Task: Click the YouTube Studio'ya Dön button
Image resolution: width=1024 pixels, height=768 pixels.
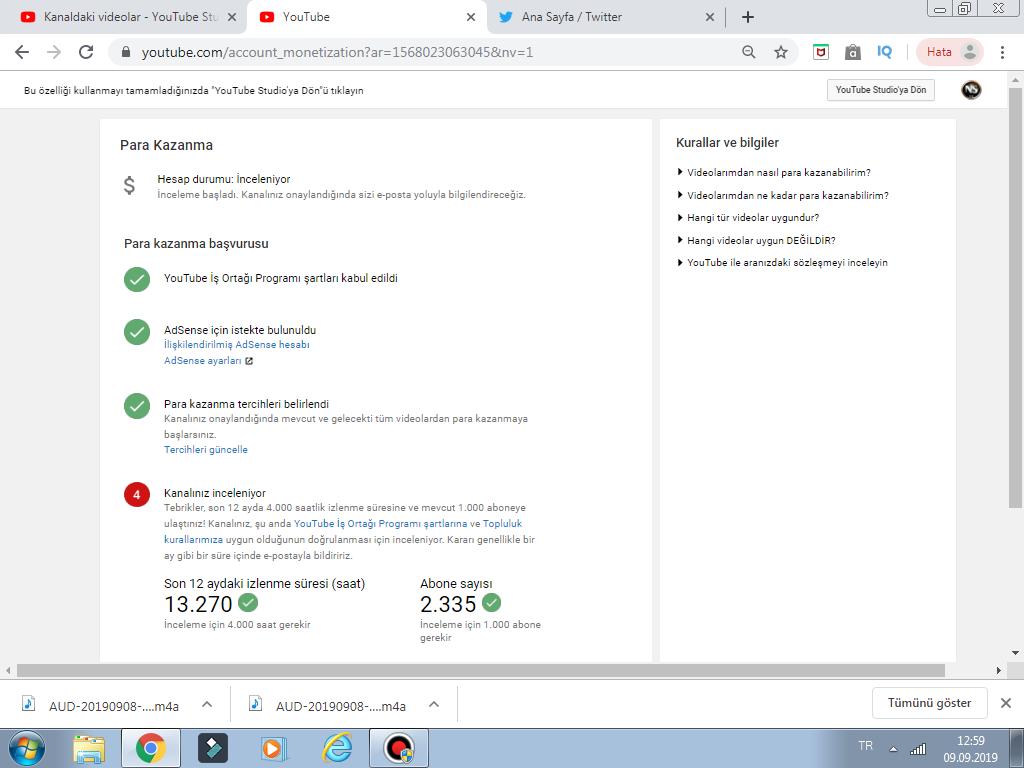Action: (880, 90)
